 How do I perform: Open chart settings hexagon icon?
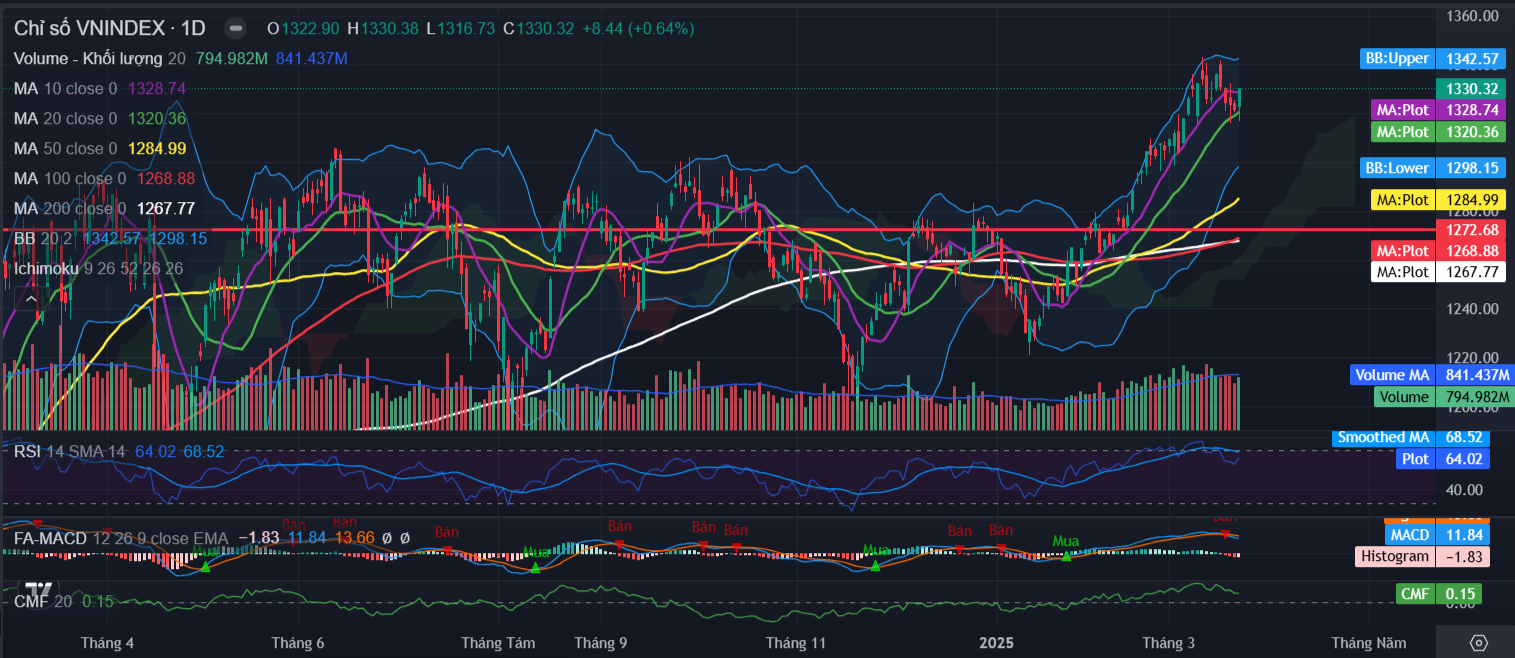[x=1479, y=642]
